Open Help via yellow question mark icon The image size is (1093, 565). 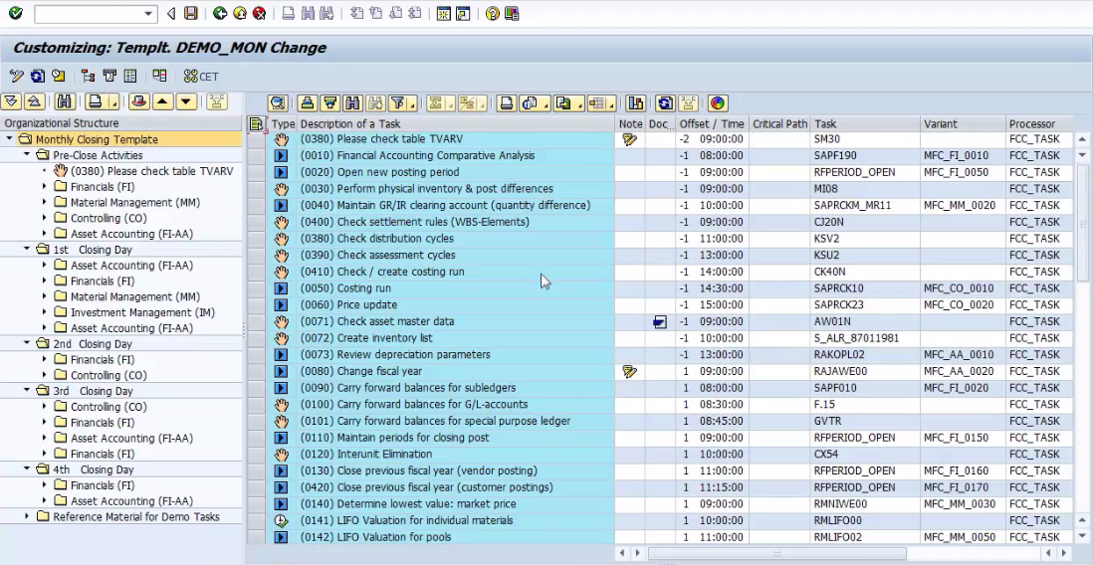click(x=492, y=14)
